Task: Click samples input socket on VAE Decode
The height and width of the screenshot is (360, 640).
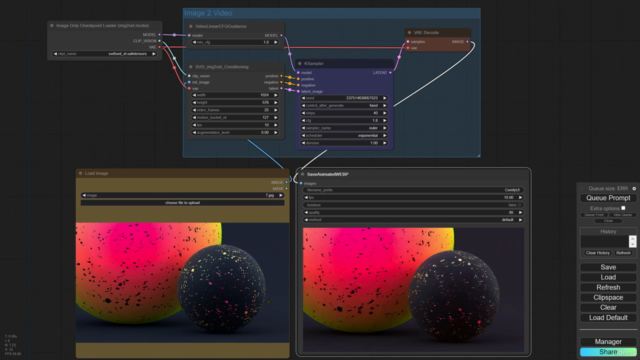Action: pos(408,42)
